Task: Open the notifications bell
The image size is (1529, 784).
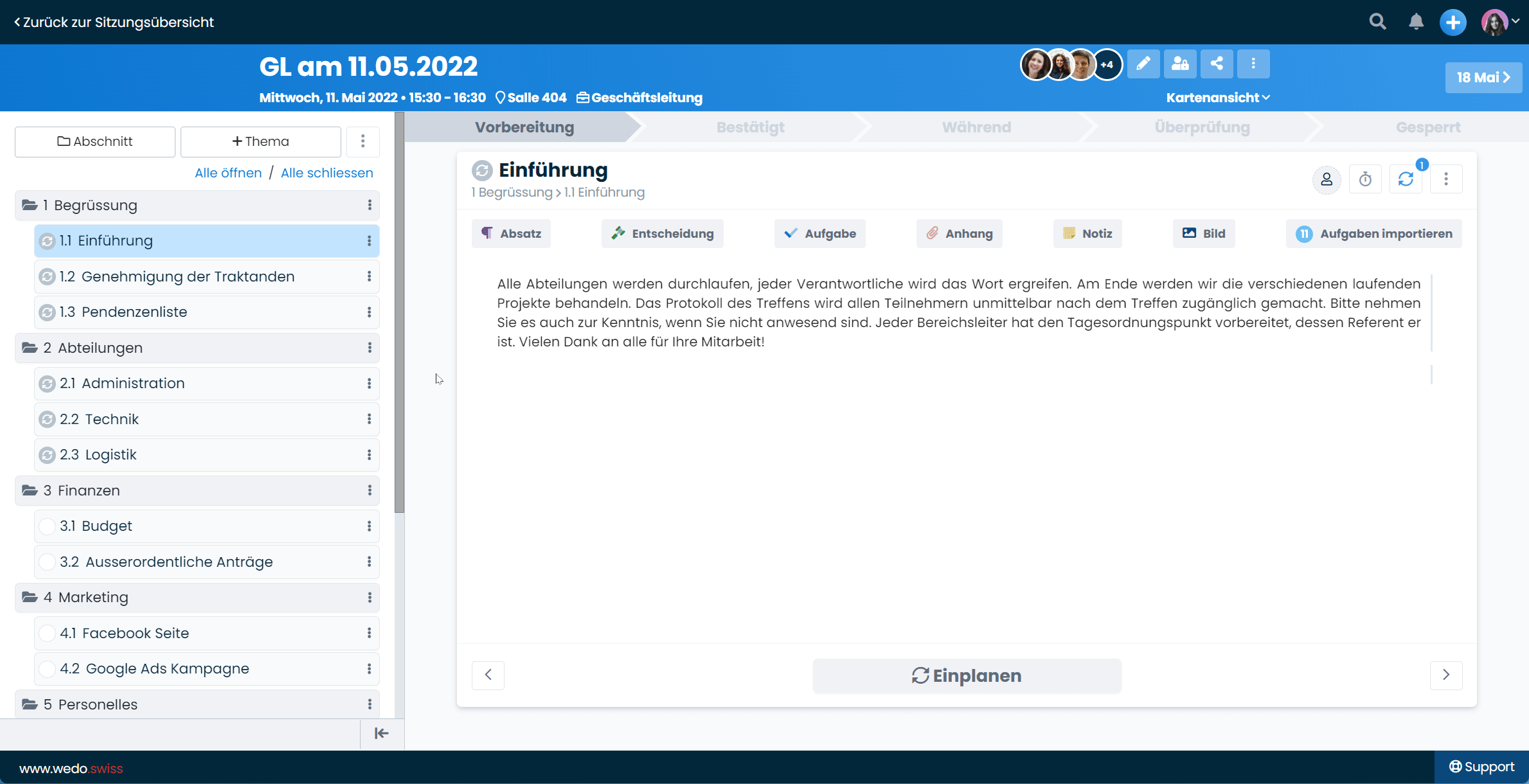Action: click(1416, 22)
